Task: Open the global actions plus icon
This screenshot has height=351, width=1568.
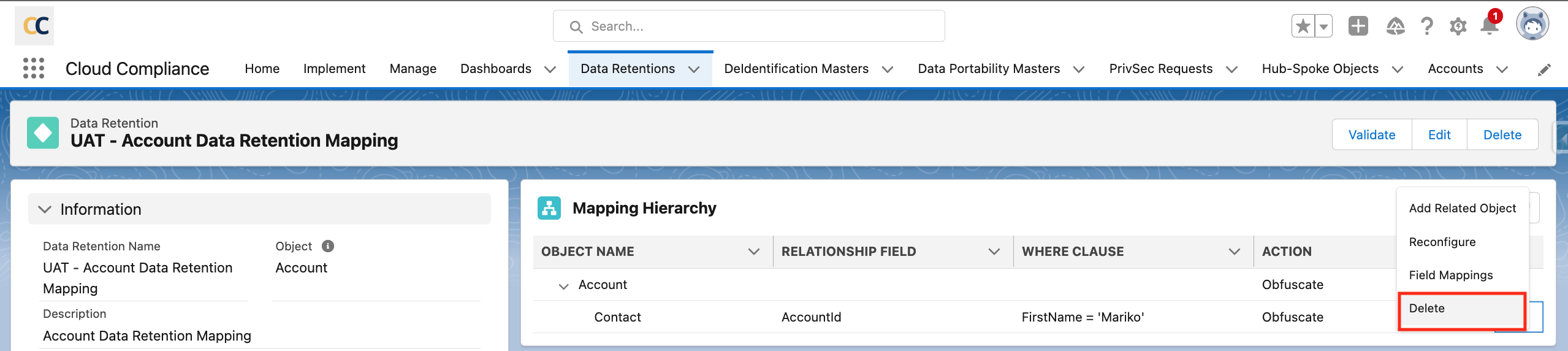Action: click(x=1358, y=26)
